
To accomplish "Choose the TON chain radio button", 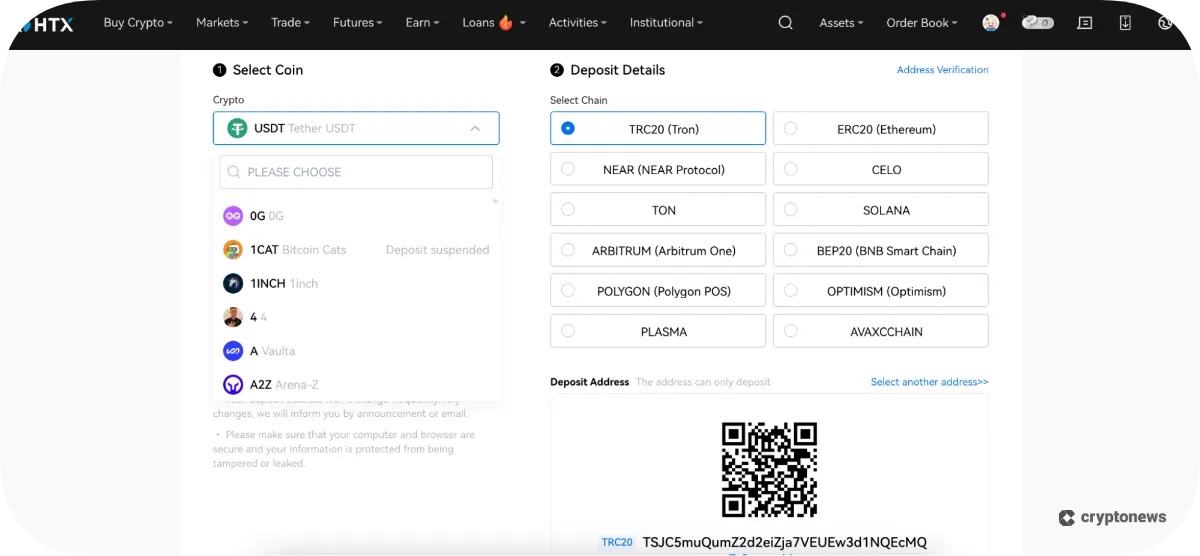I will pyautogui.click(x=568, y=210).
